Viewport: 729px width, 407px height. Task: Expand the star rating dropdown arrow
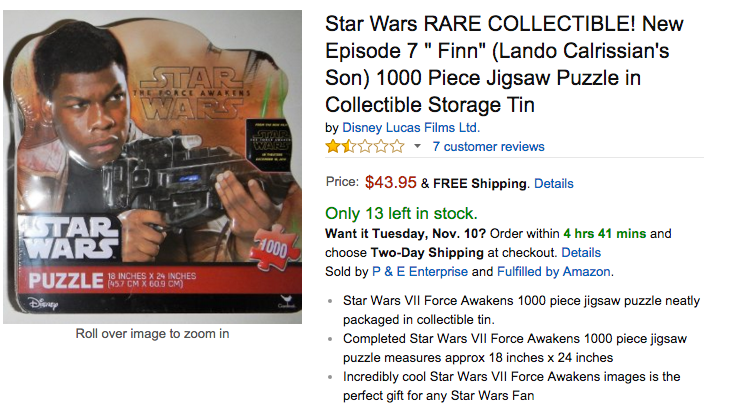417,147
